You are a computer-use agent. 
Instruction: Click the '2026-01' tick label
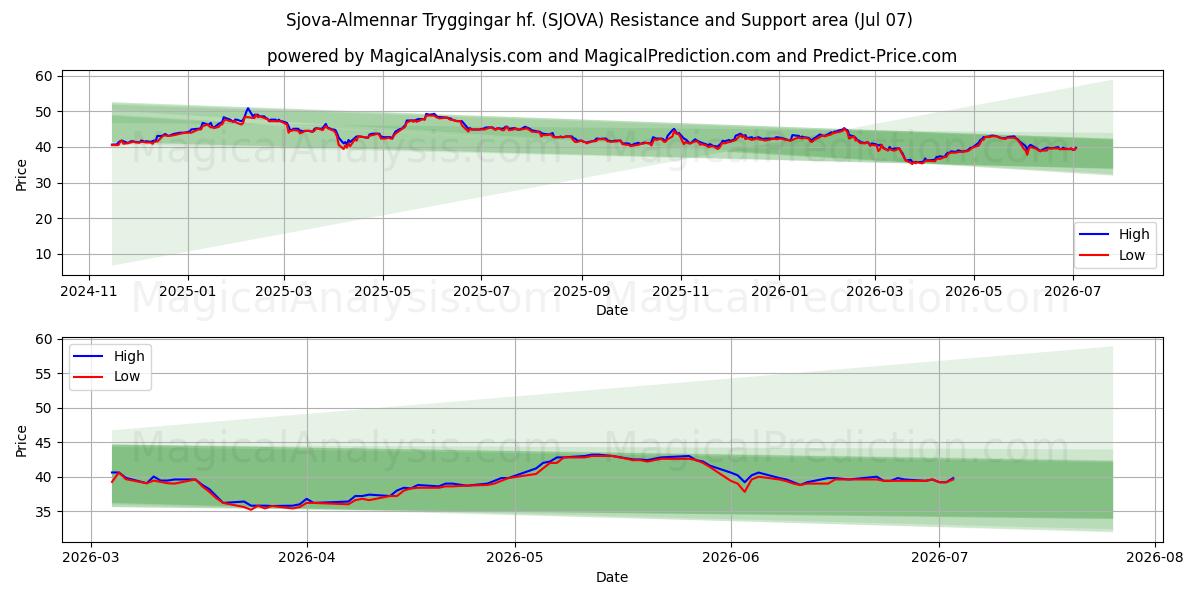click(x=778, y=291)
